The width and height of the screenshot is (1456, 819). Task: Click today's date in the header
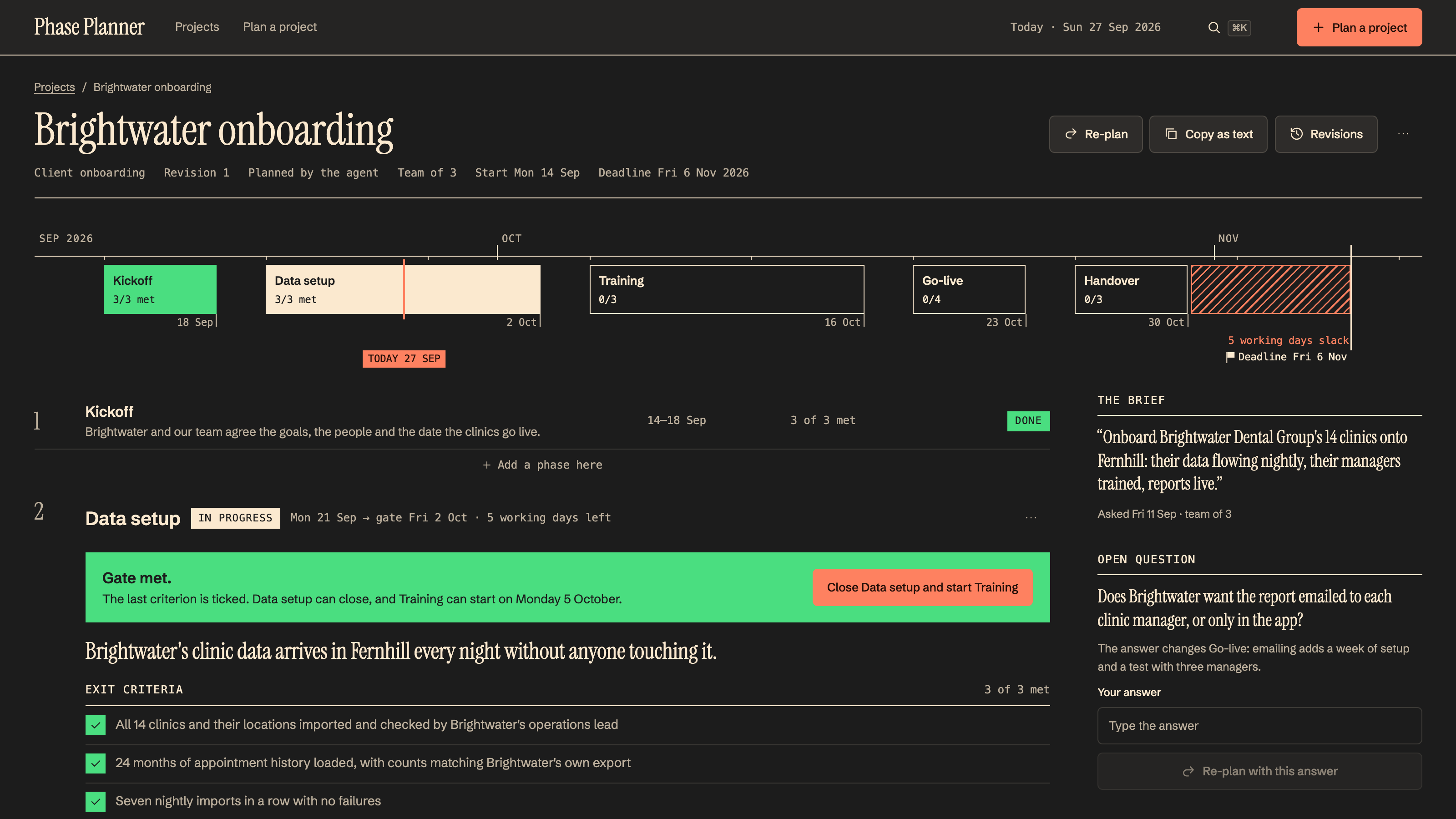pos(1085,27)
